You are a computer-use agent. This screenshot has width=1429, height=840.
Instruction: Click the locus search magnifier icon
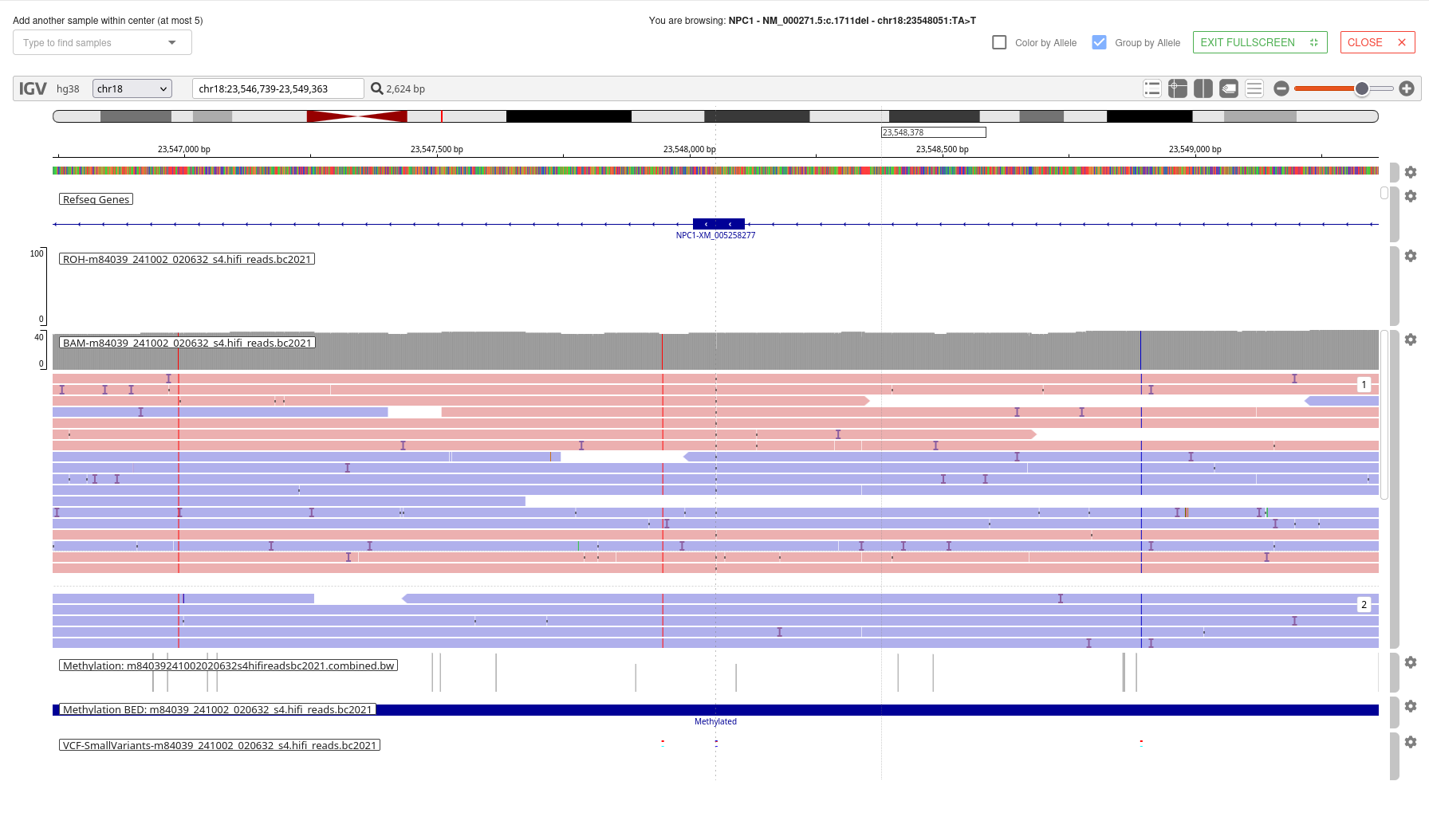pyautogui.click(x=377, y=88)
